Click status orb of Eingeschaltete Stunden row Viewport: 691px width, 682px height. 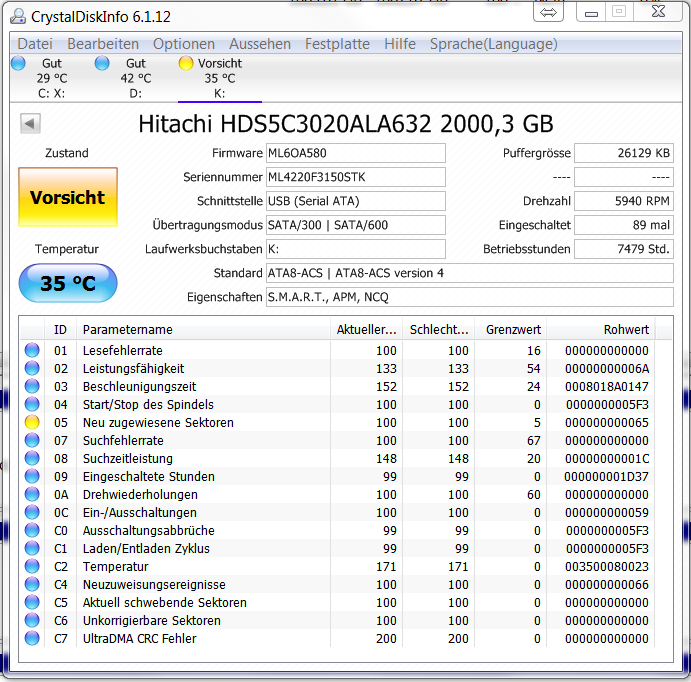pyautogui.click(x=32, y=476)
